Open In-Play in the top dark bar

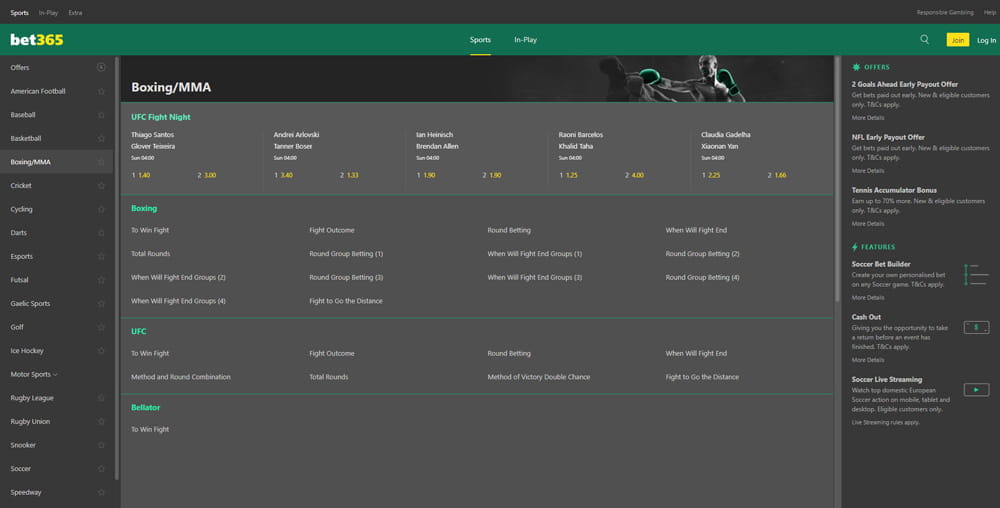[48, 13]
